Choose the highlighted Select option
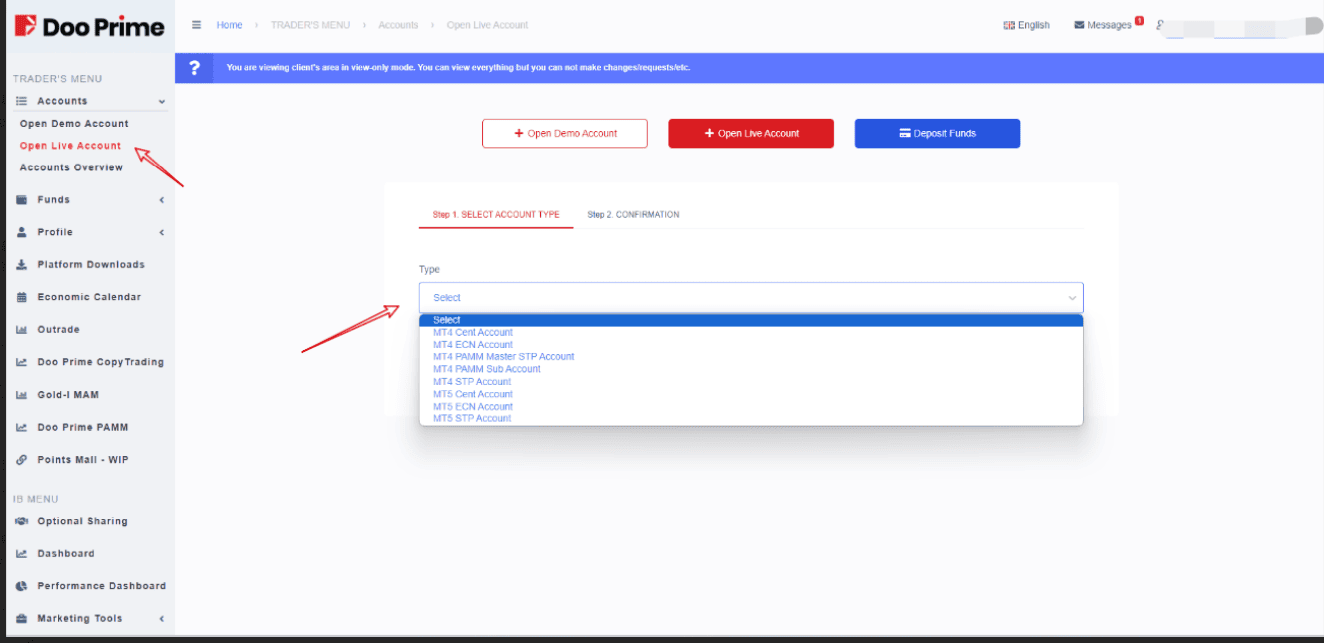The width and height of the screenshot is (1324, 643). click(751, 320)
